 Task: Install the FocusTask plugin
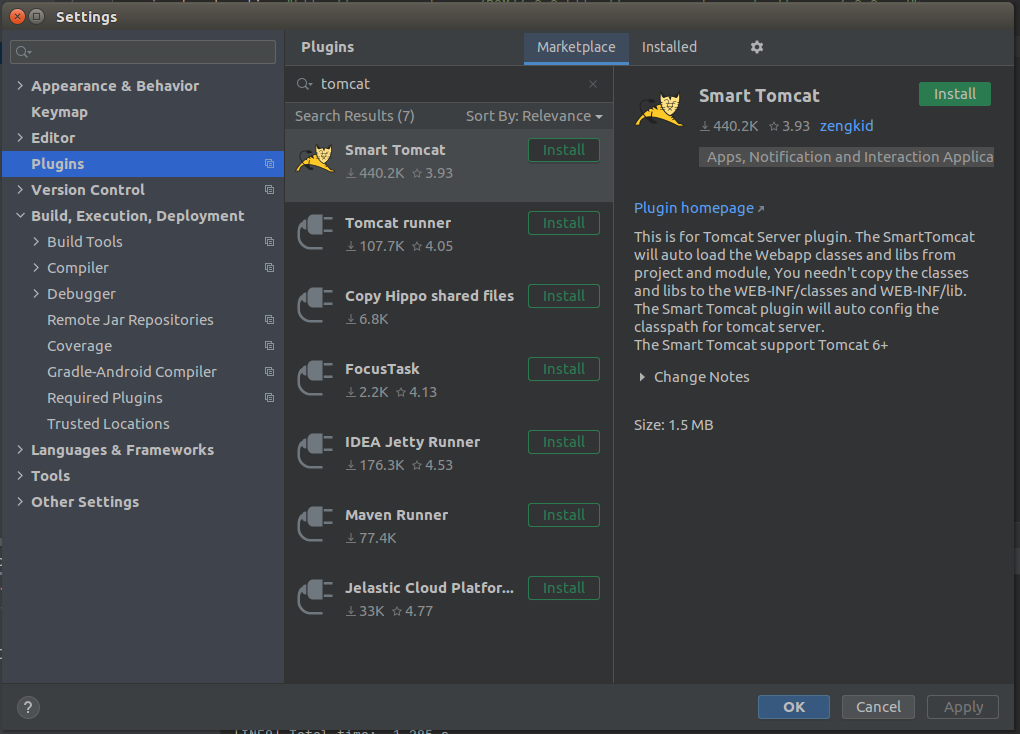click(x=563, y=369)
